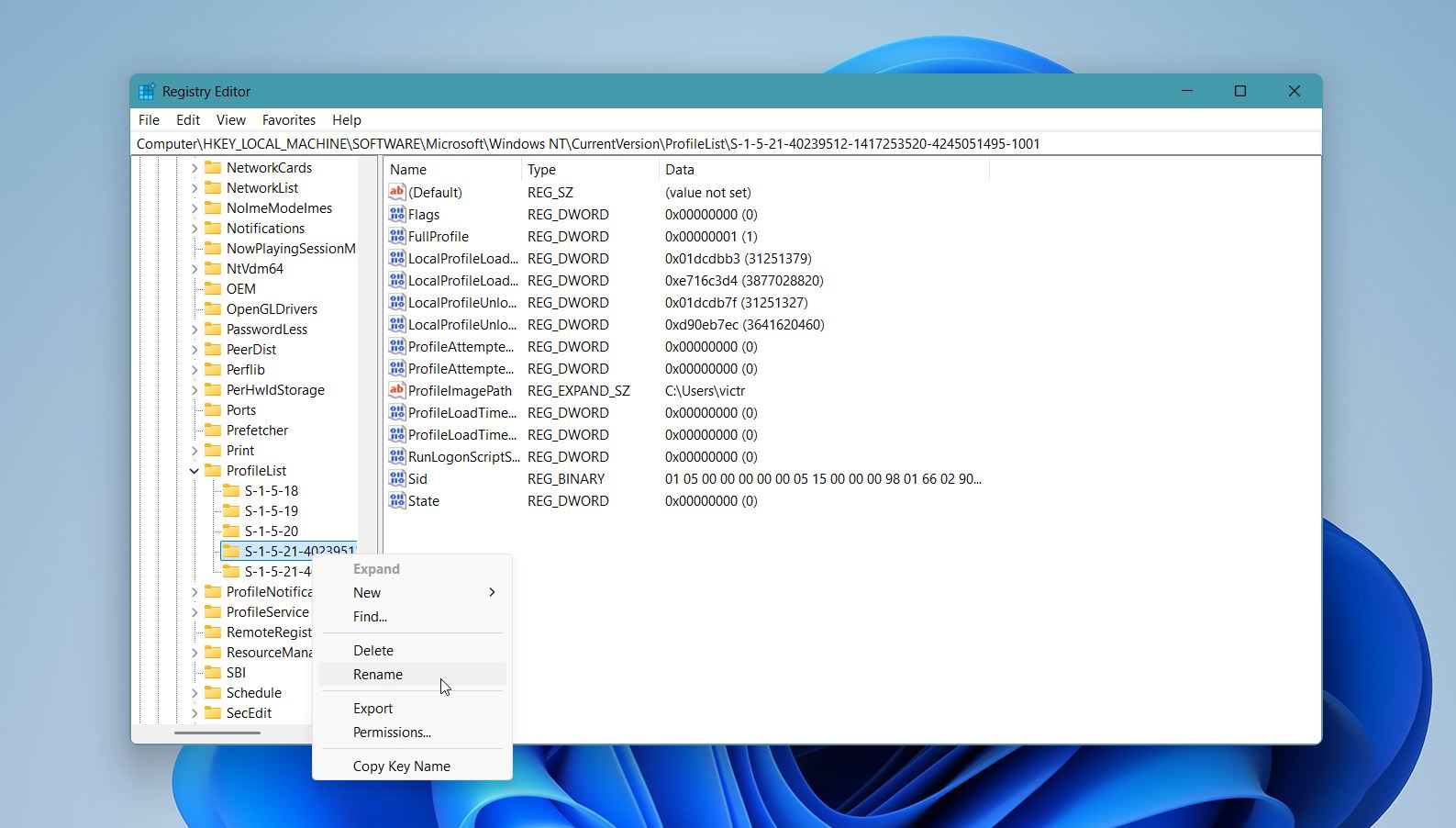Image resolution: width=1456 pixels, height=828 pixels.
Task: Sort values by the Name column header
Action: 452,170
